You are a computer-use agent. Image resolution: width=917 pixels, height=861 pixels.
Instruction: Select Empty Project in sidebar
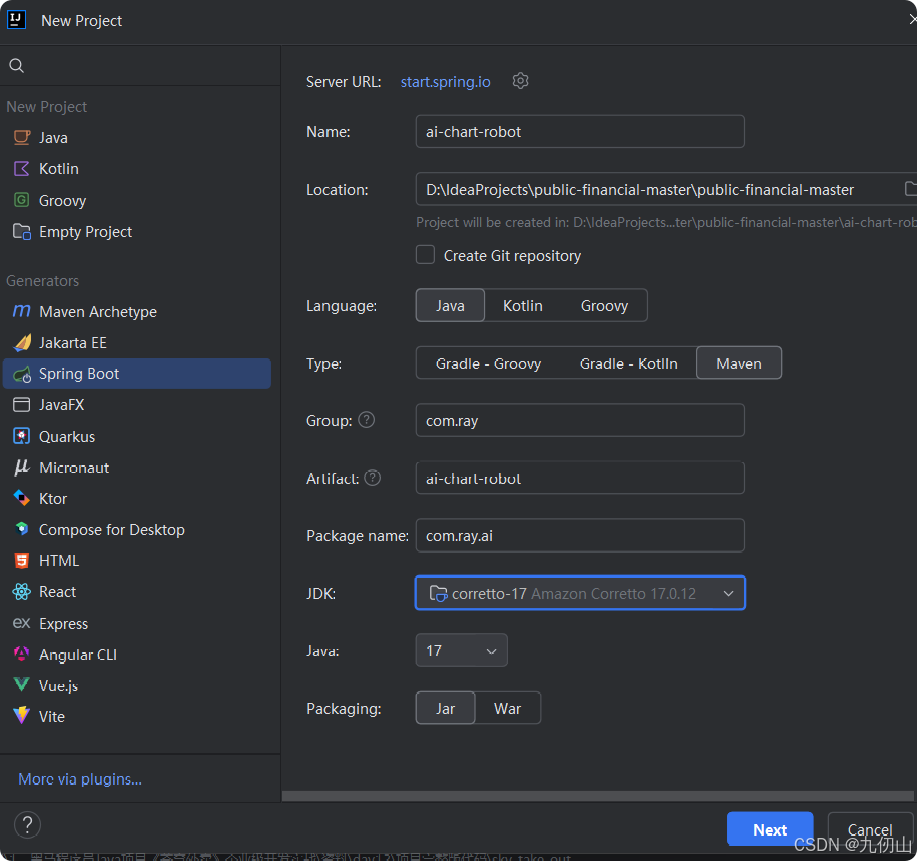coord(137,232)
